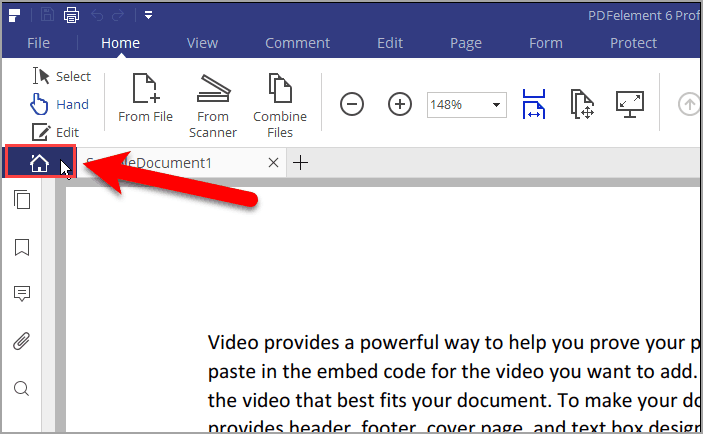Click the zoom in plus icon

(399, 104)
